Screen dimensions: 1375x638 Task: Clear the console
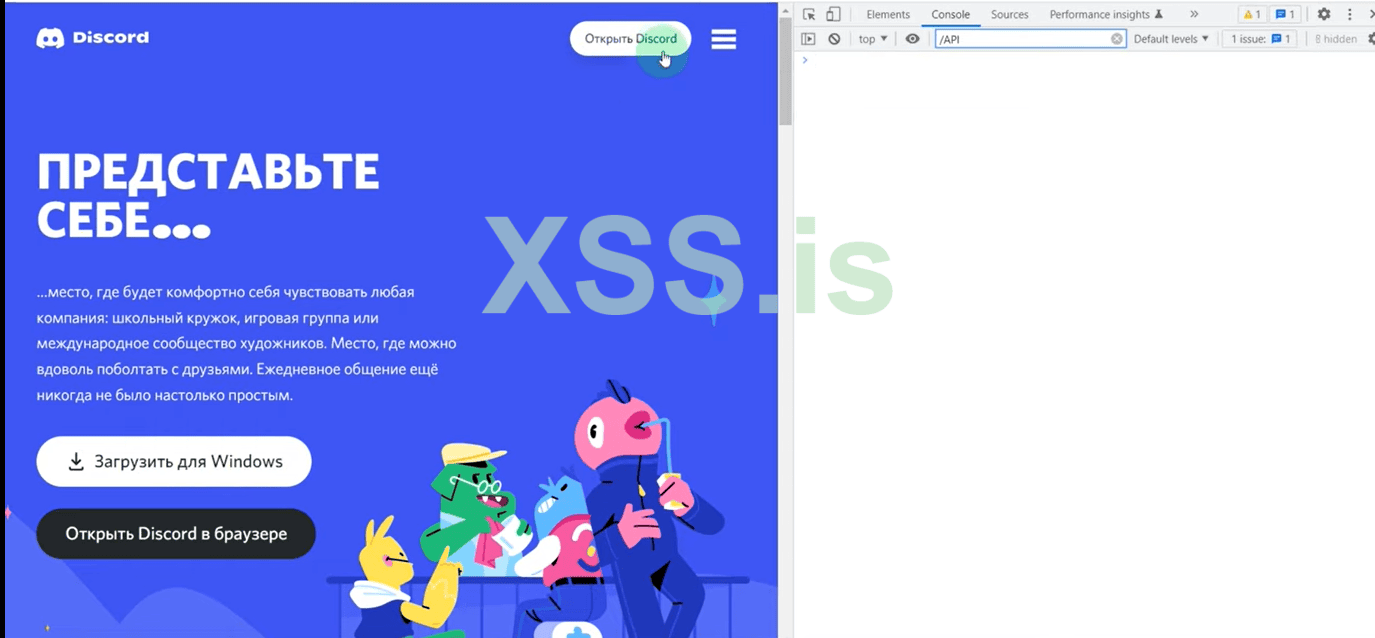pos(834,39)
